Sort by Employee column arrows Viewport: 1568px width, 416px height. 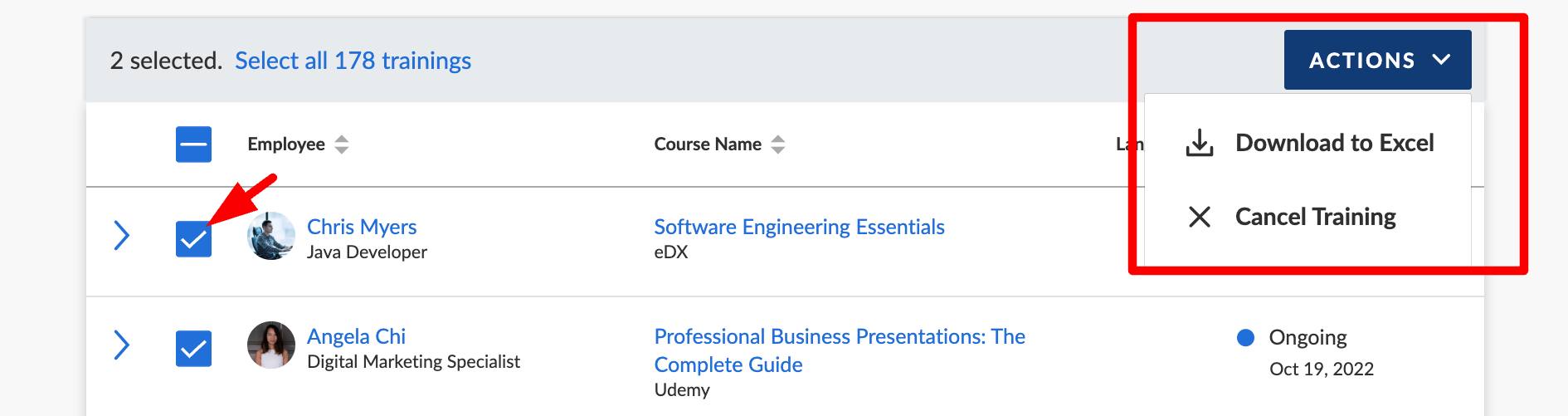342,144
